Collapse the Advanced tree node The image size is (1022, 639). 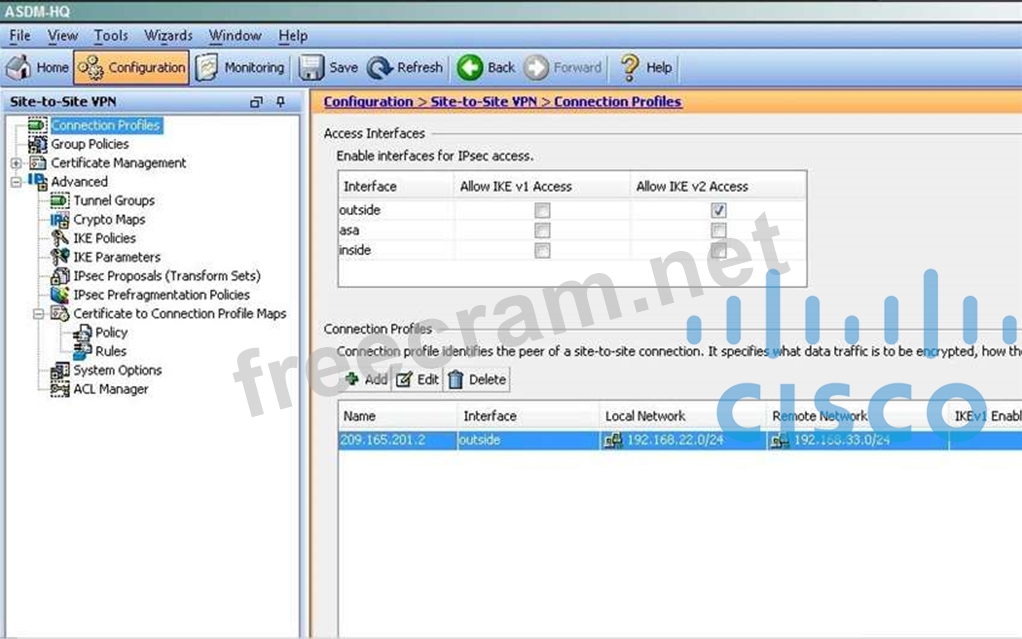click(x=16, y=182)
